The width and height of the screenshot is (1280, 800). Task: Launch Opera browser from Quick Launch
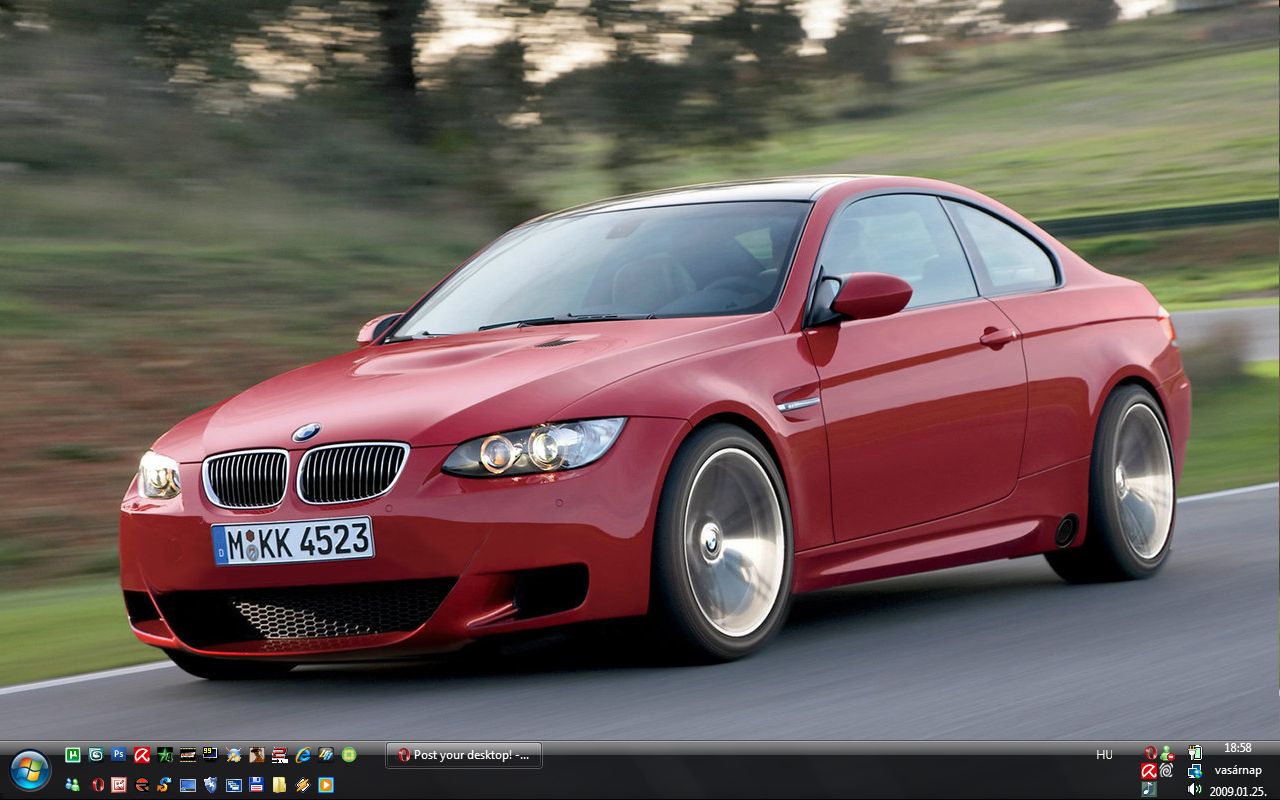98,784
